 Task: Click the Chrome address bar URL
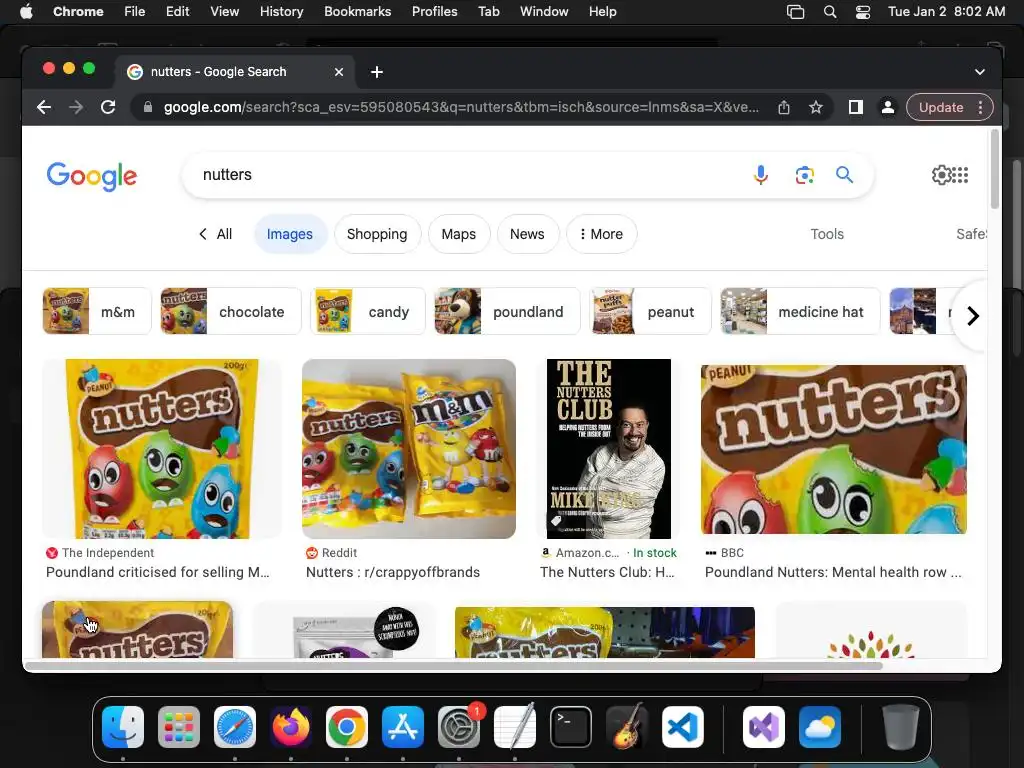(x=461, y=107)
